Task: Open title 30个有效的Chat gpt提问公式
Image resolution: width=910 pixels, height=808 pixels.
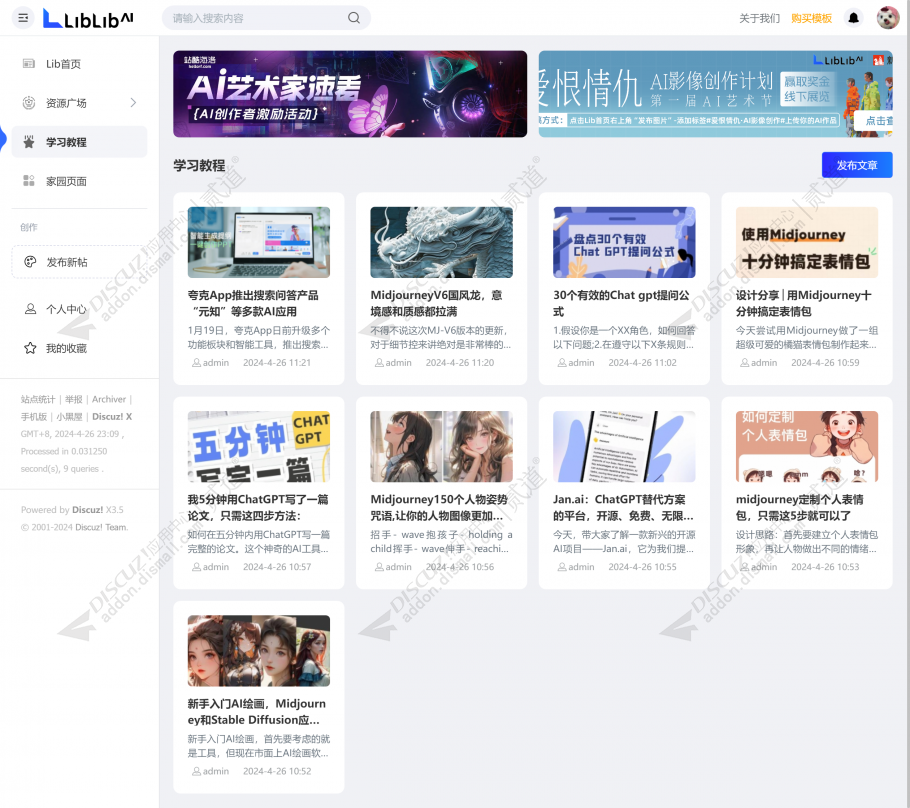Action: coord(622,303)
